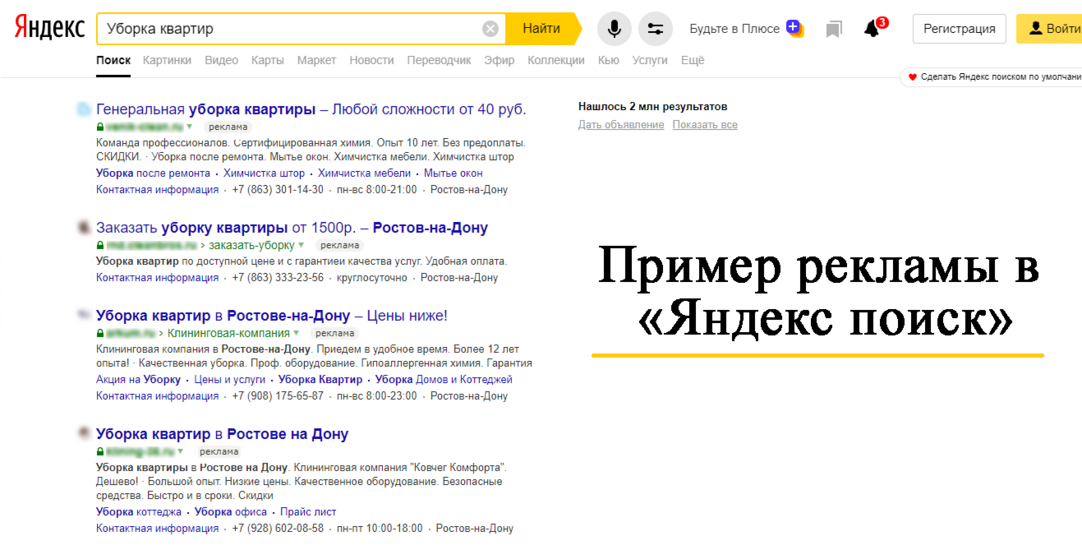
Task: Click favicon of Генеральная уборка квартиры result
Action: pos(83,109)
